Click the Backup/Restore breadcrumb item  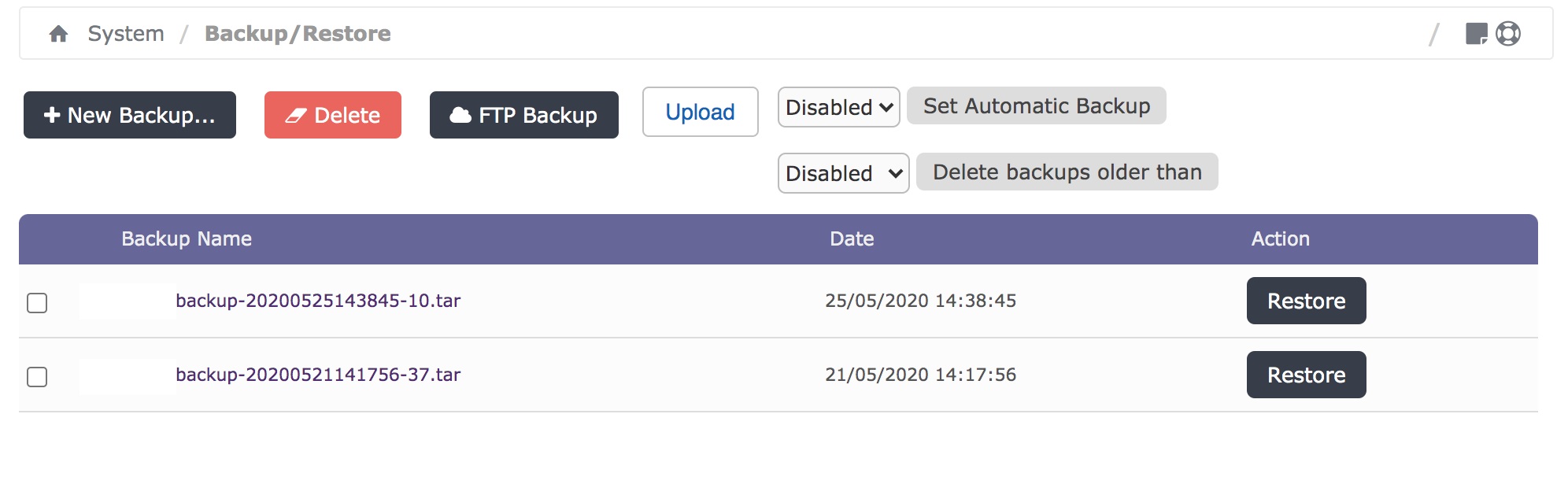[298, 34]
